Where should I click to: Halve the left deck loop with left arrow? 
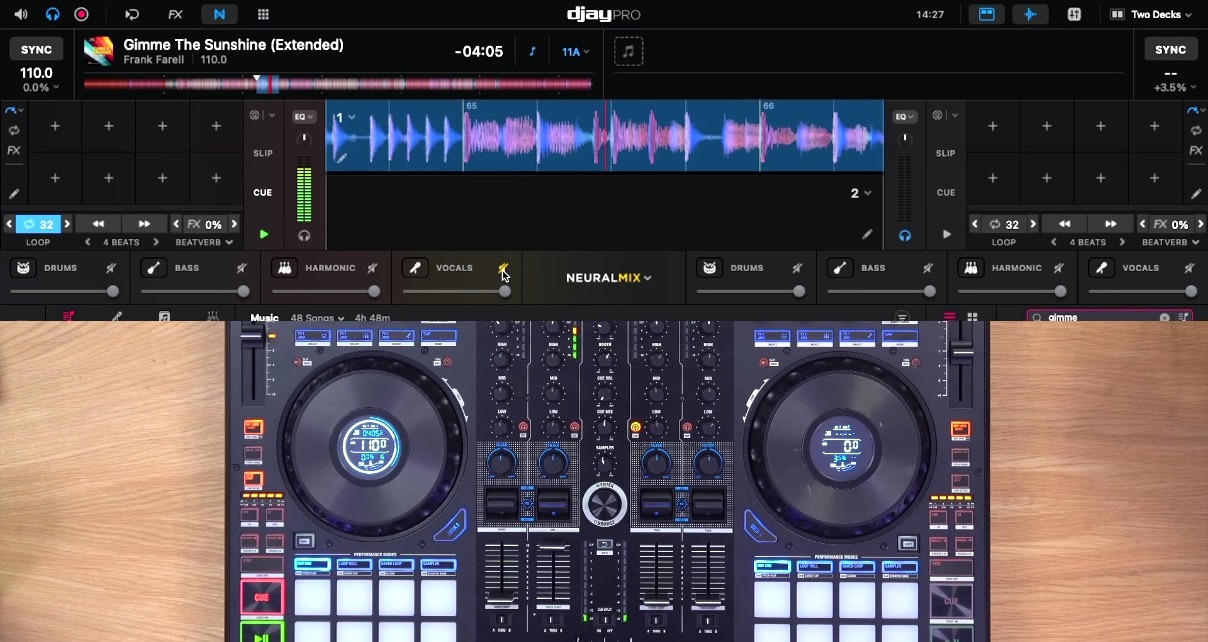point(9,224)
